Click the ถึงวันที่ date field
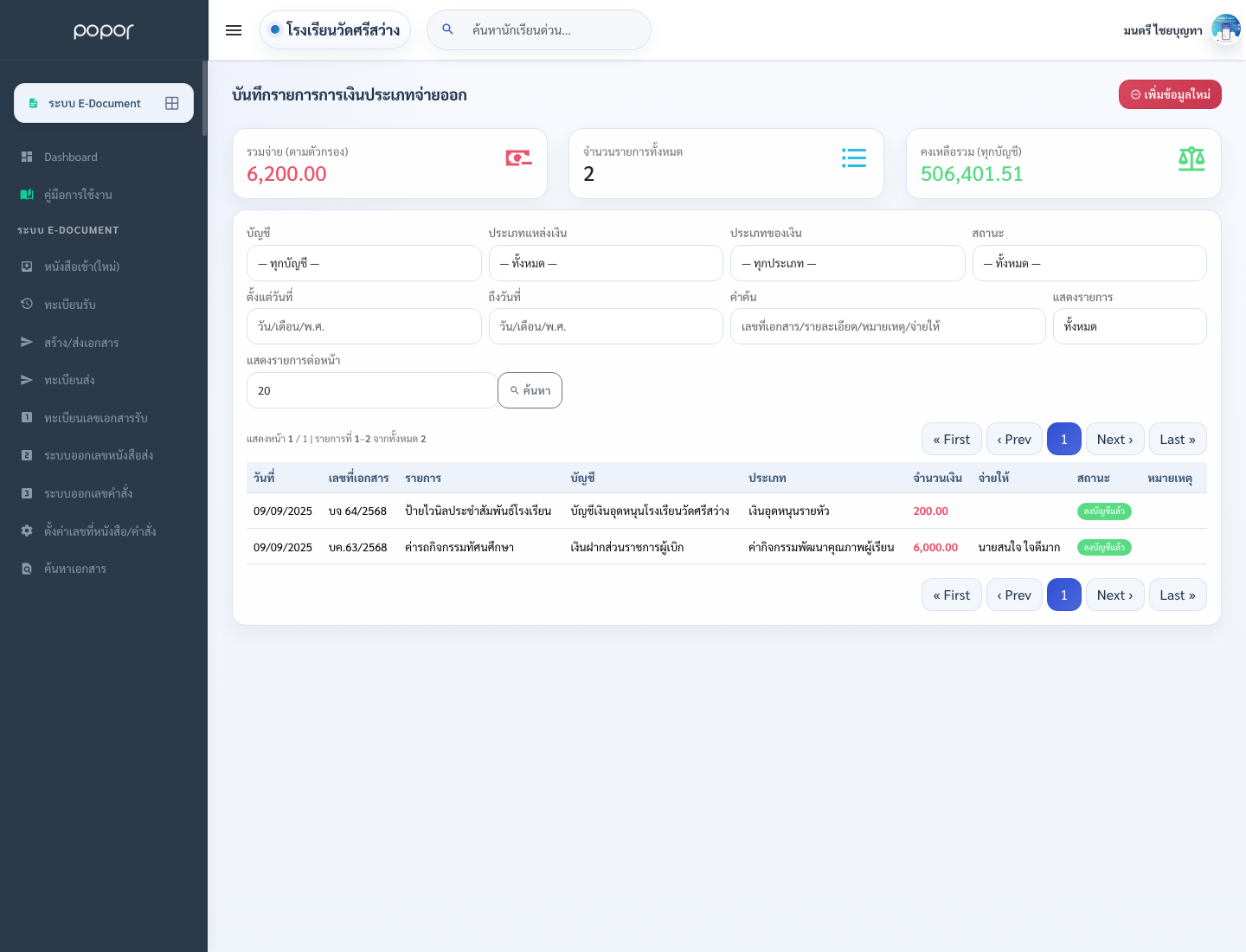 606,326
